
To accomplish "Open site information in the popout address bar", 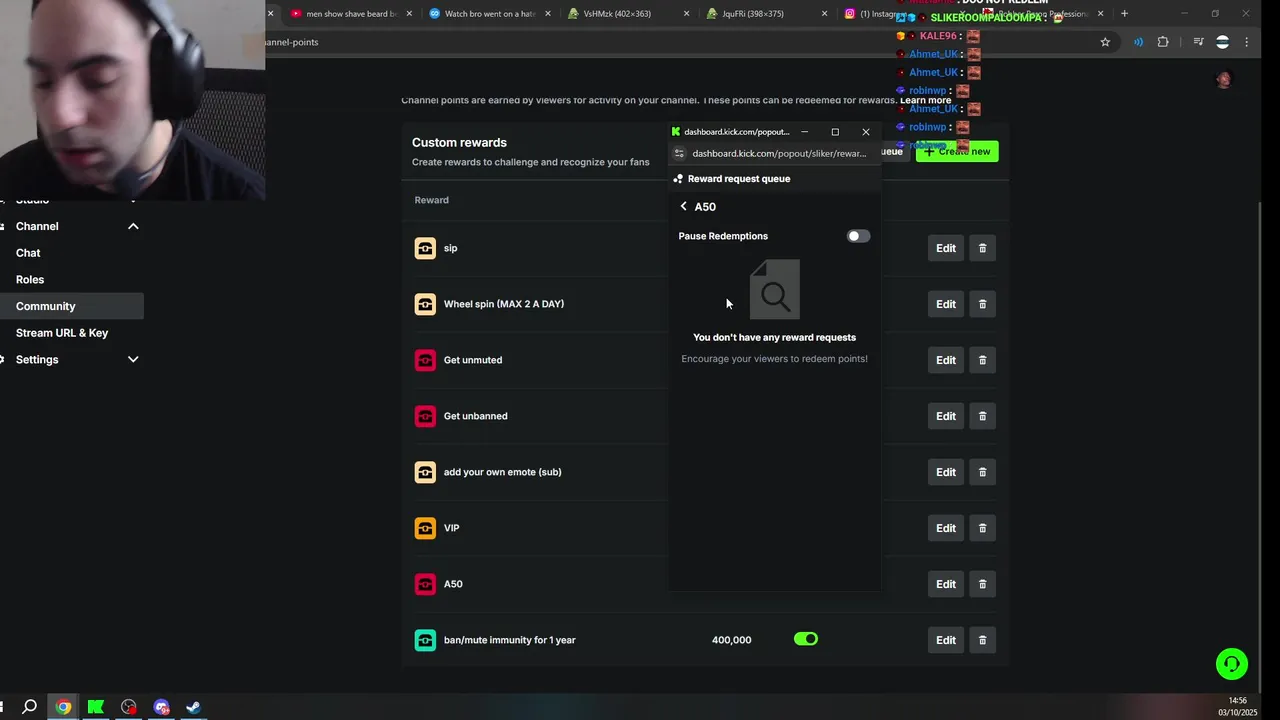I will [679, 154].
